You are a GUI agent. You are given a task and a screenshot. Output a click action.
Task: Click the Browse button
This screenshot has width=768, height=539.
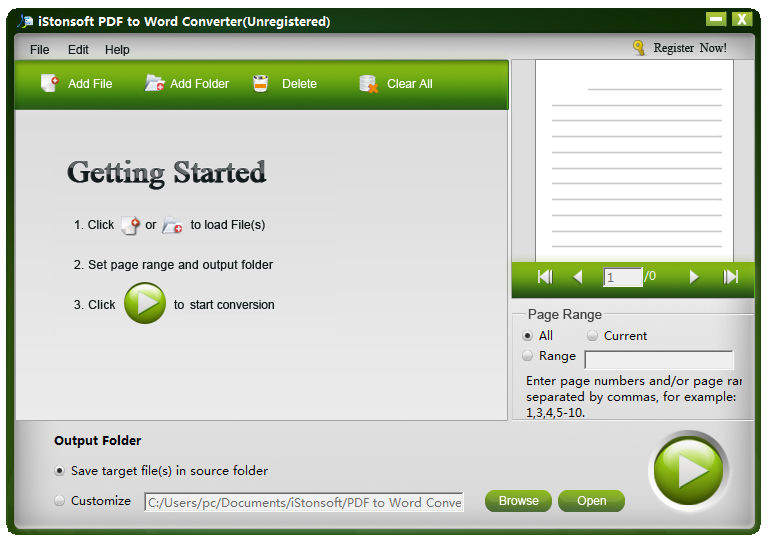(518, 501)
